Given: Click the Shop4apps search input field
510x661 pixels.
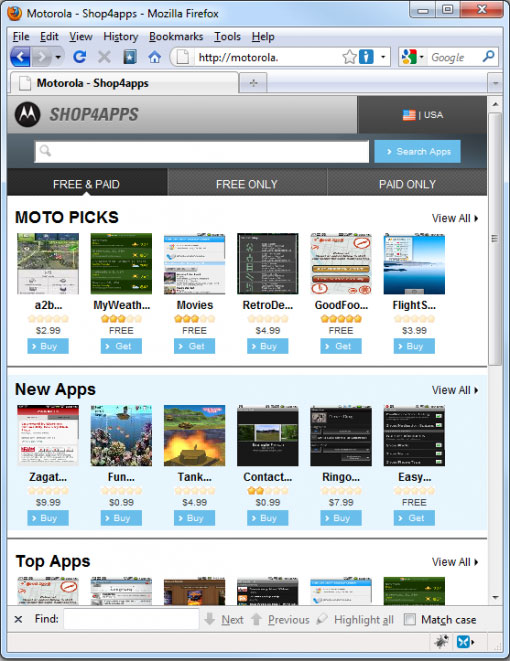Looking at the screenshot, I should click(201, 151).
